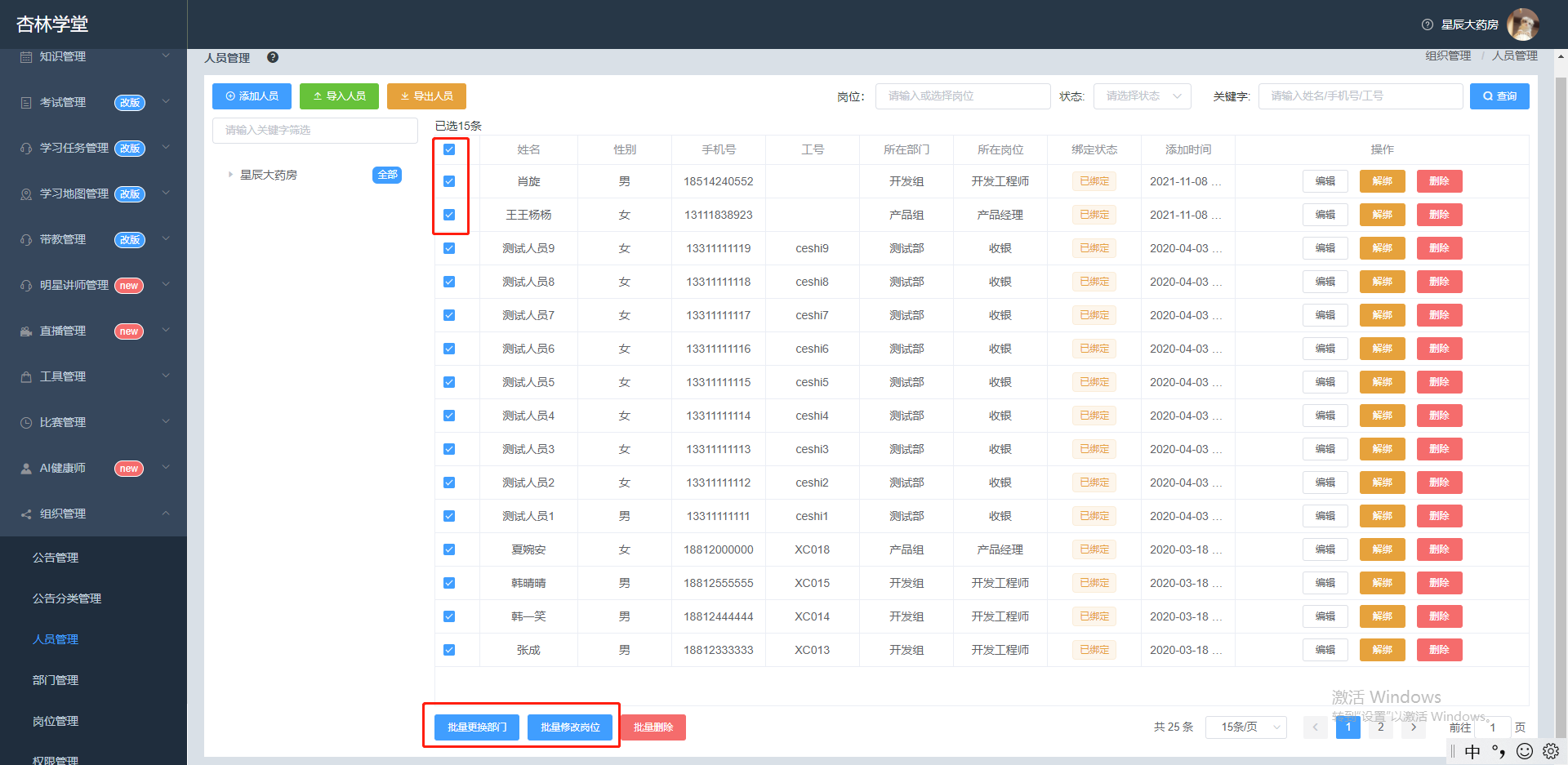Click the 比赛管理 clock icon
Image resolution: width=1568 pixels, height=765 pixels.
coord(26,423)
